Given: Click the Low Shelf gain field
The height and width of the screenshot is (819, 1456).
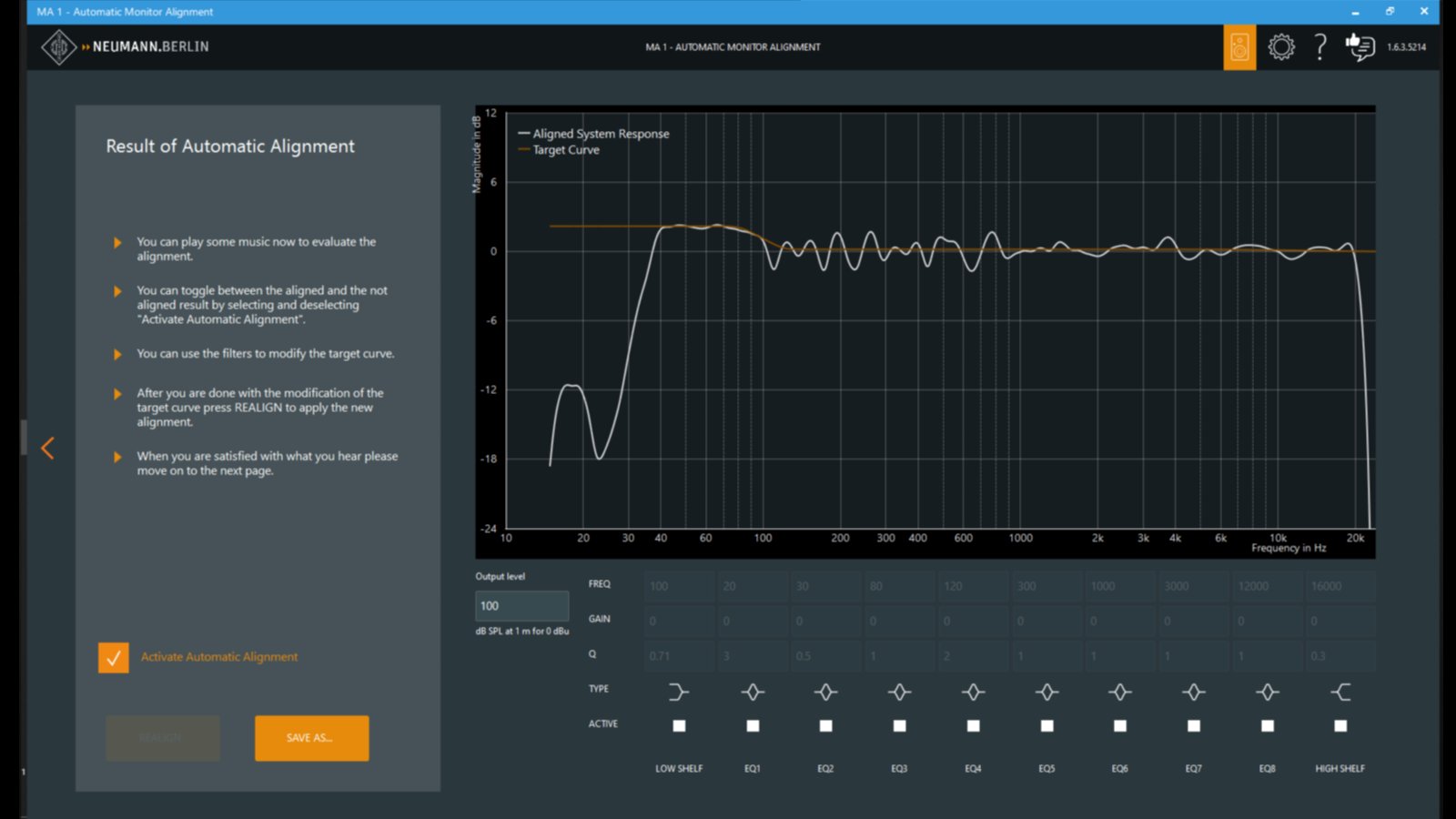Looking at the screenshot, I should pyautogui.click(x=680, y=621).
